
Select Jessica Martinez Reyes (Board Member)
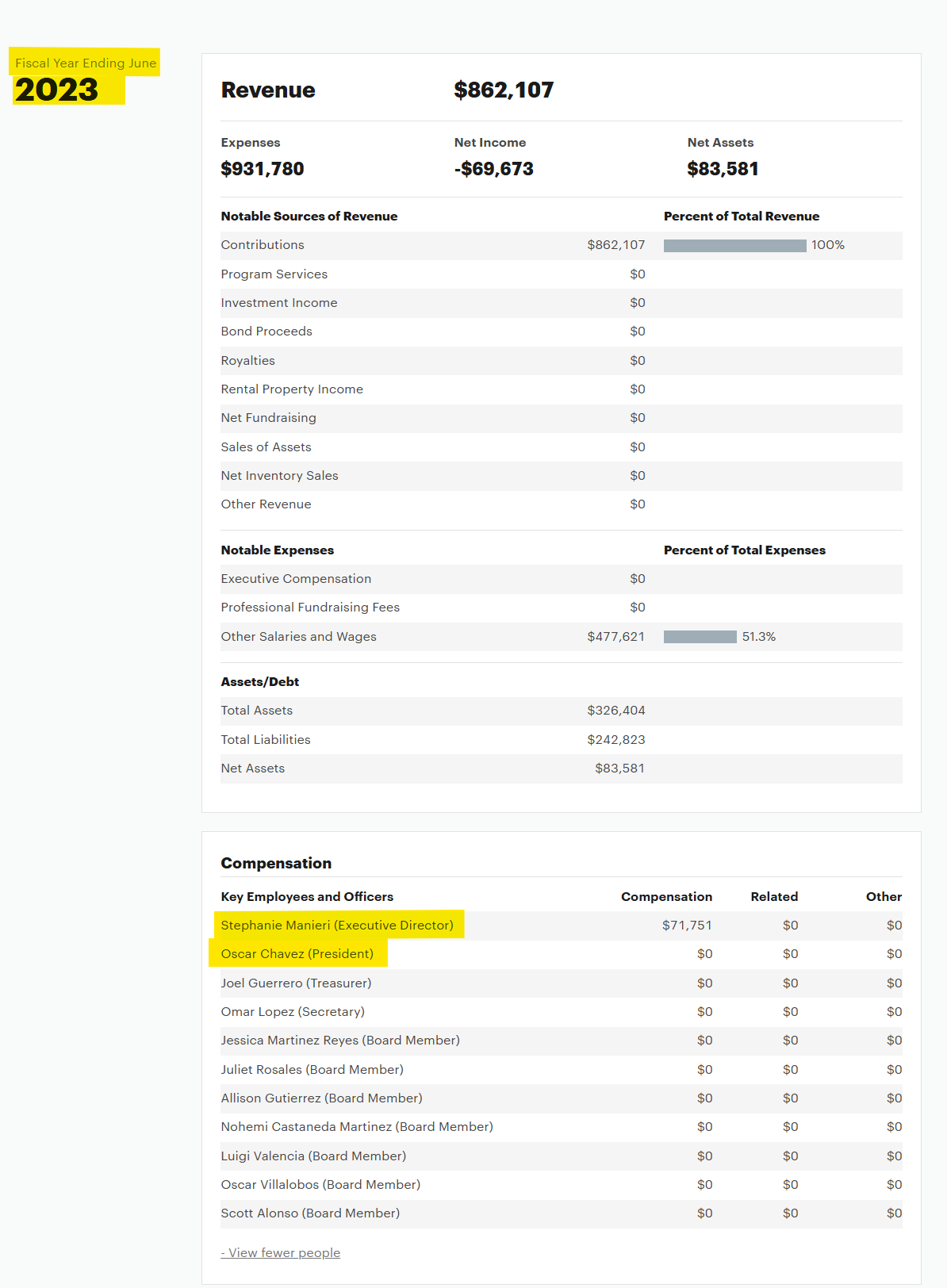[x=340, y=1040]
